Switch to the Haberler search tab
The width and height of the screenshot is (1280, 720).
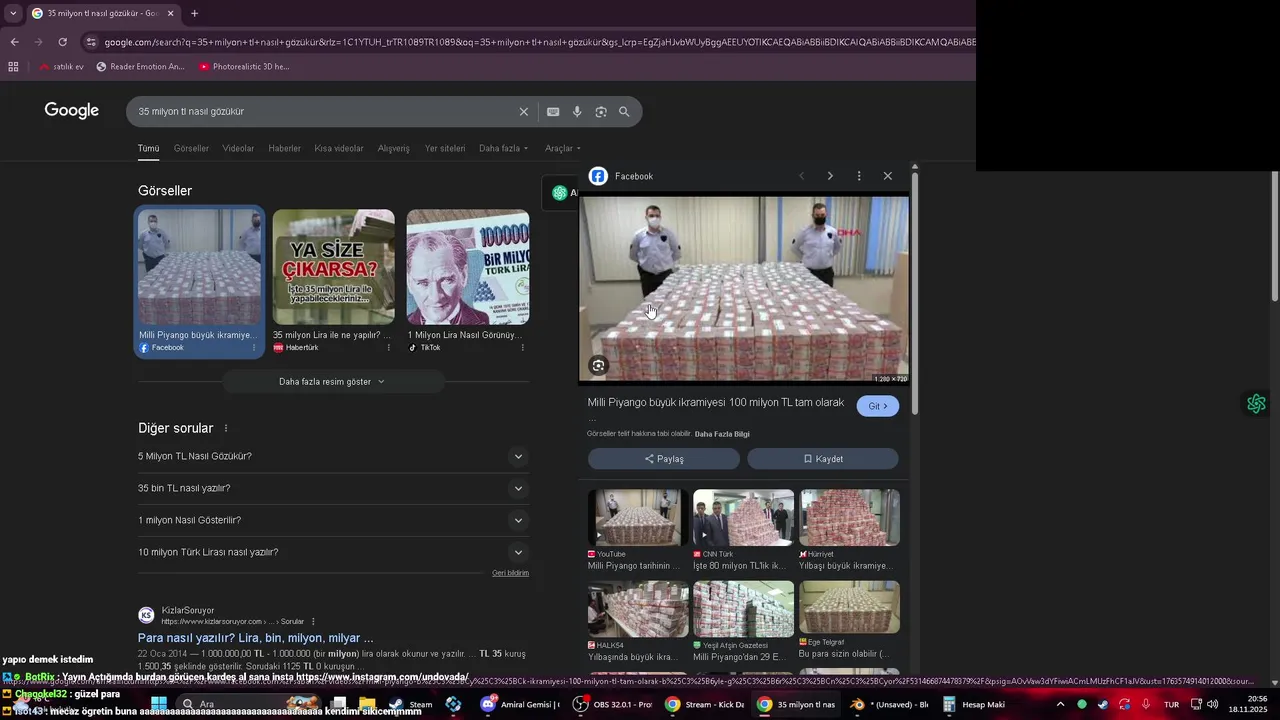coord(284,148)
